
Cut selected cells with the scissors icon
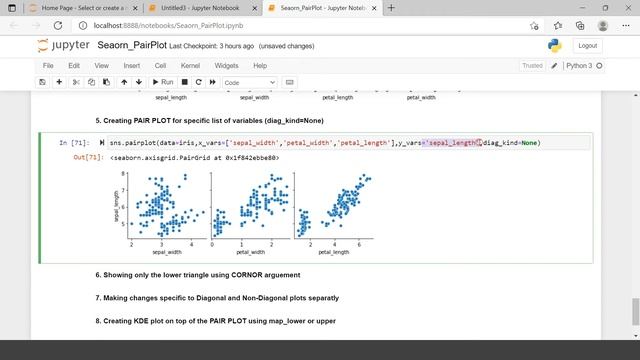pos(76,82)
